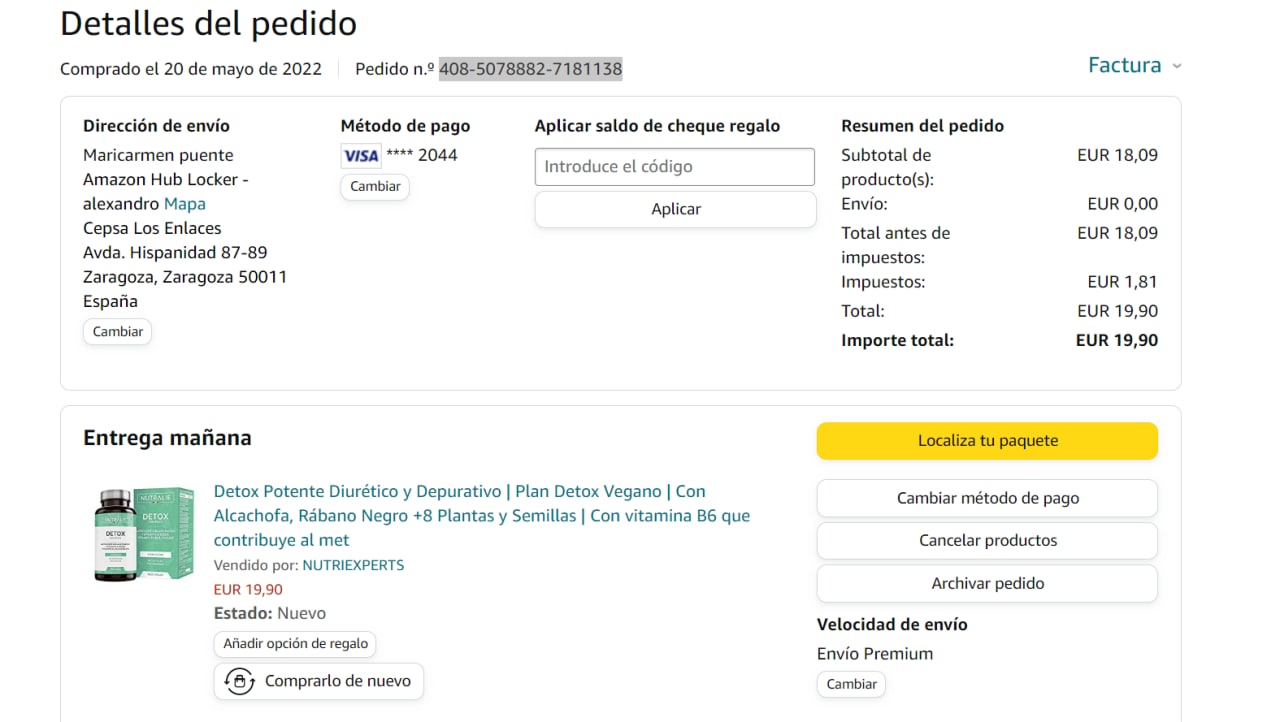Screen dimensions: 1280x722
Task: Open the Mapa link for the locker
Action: tap(185, 204)
